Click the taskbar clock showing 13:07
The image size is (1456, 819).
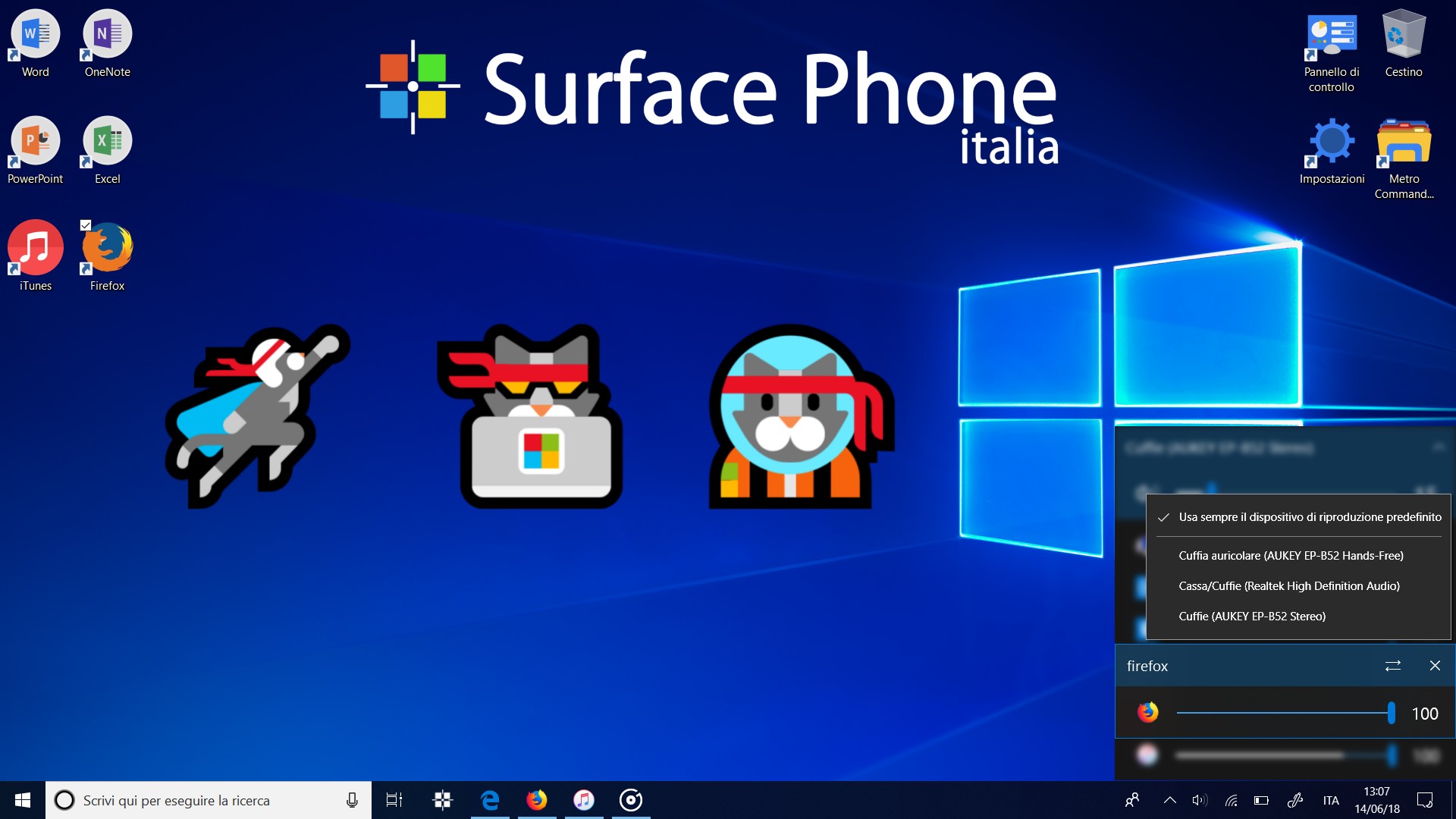1377,800
